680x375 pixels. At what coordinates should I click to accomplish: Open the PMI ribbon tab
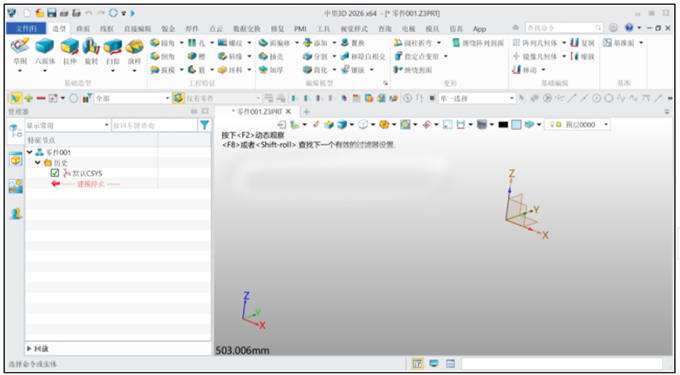click(300, 29)
